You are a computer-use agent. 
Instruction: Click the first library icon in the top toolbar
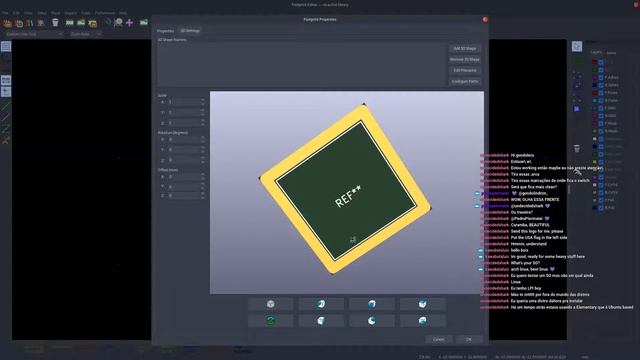7,23
